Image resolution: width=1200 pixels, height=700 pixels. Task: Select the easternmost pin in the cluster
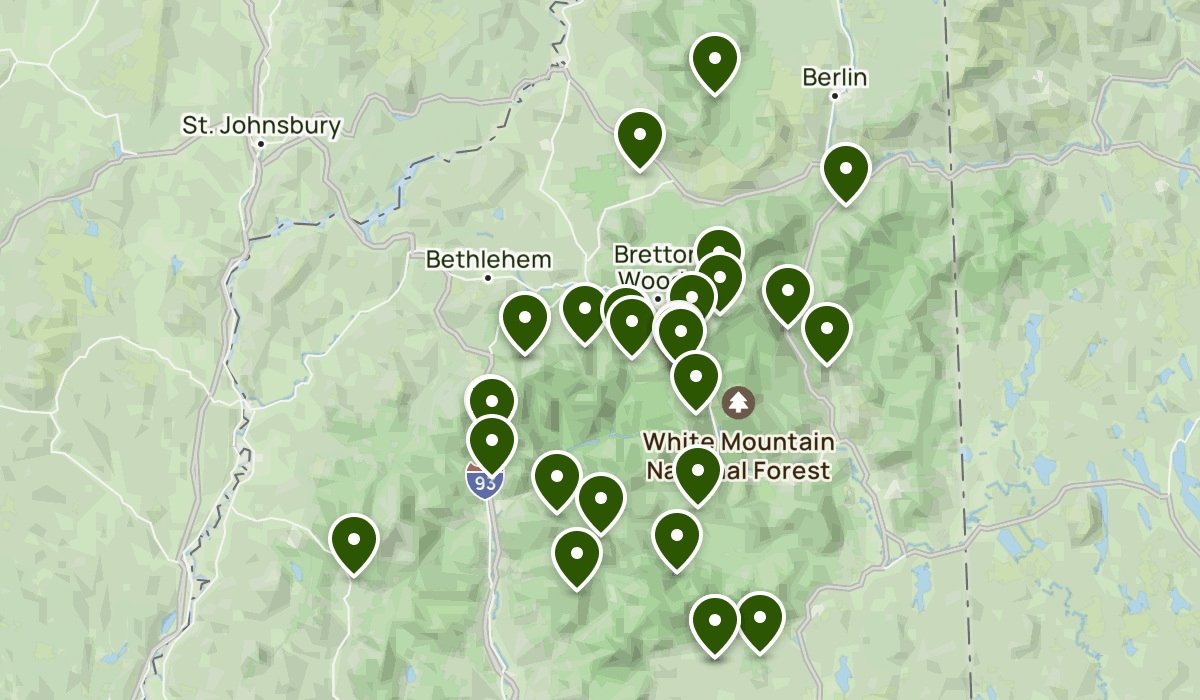(x=826, y=333)
